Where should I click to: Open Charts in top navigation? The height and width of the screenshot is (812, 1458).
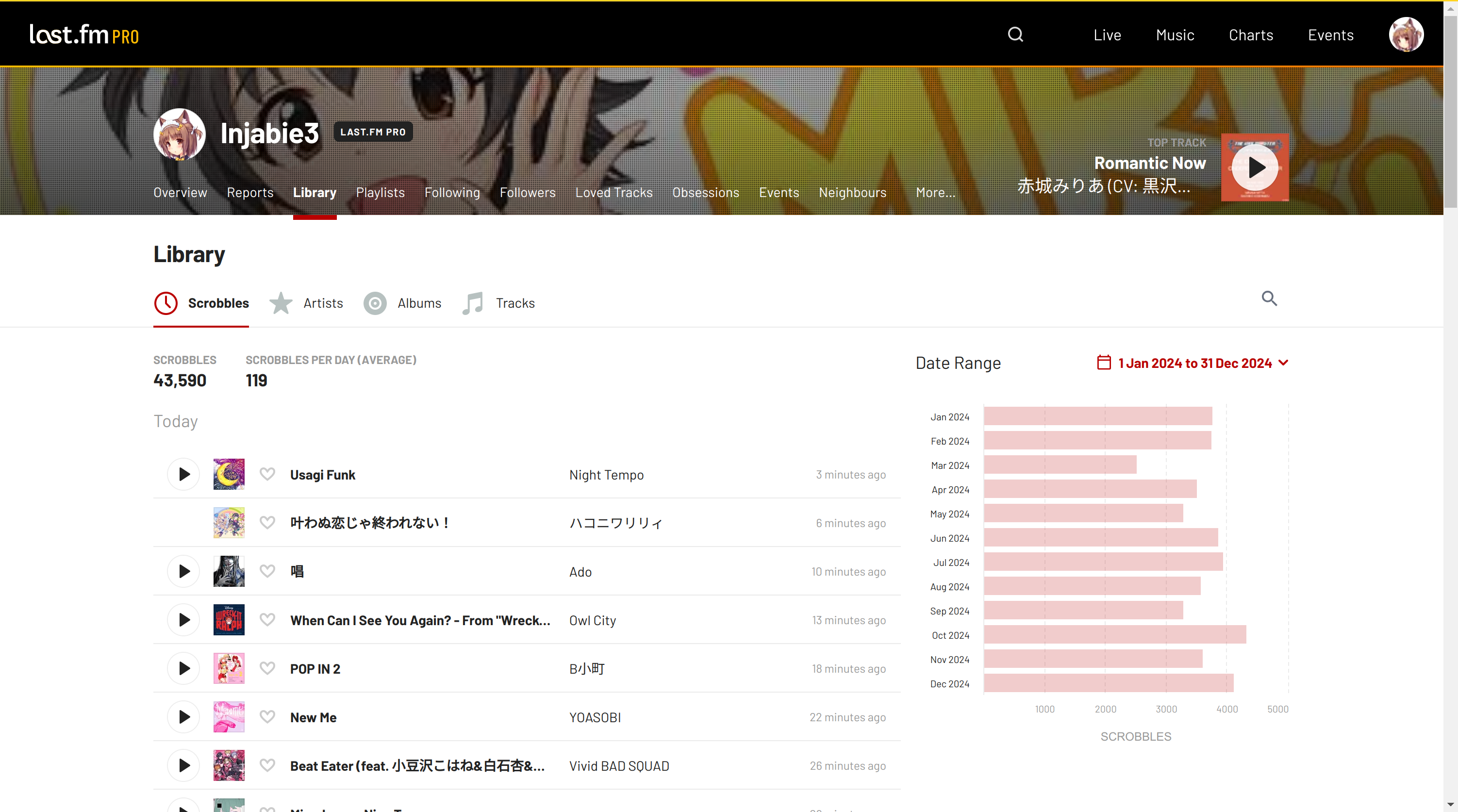(x=1251, y=35)
